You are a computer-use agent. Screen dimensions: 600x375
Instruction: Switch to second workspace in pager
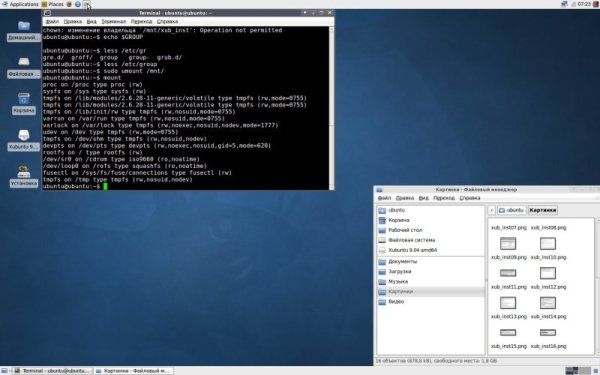(585, 370)
